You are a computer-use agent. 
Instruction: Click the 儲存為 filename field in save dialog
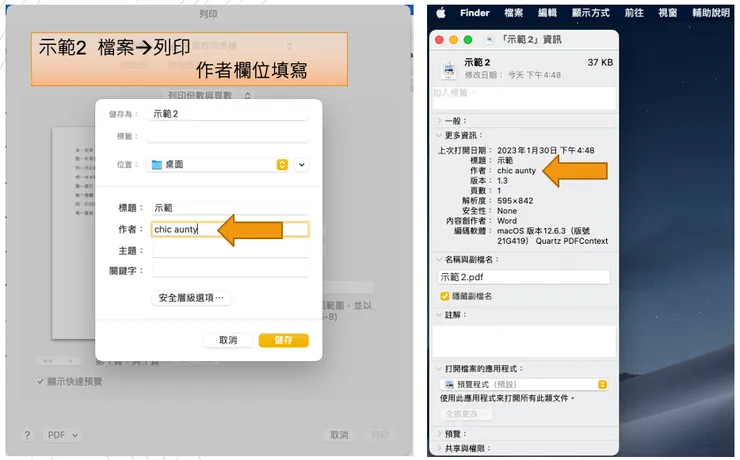click(x=227, y=114)
